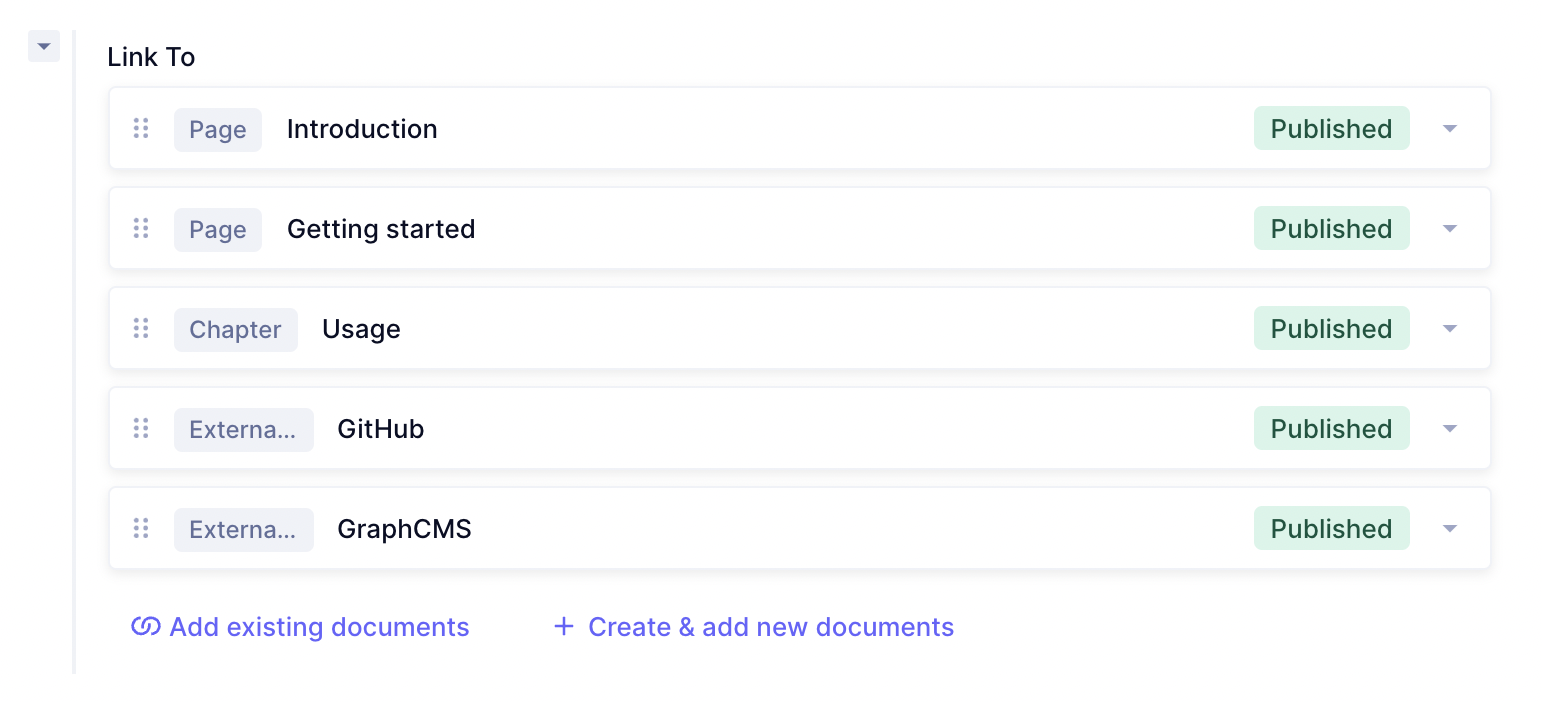Click the drag handle on Introduction row
The image size is (1542, 702).
pyautogui.click(x=141, y=128)
